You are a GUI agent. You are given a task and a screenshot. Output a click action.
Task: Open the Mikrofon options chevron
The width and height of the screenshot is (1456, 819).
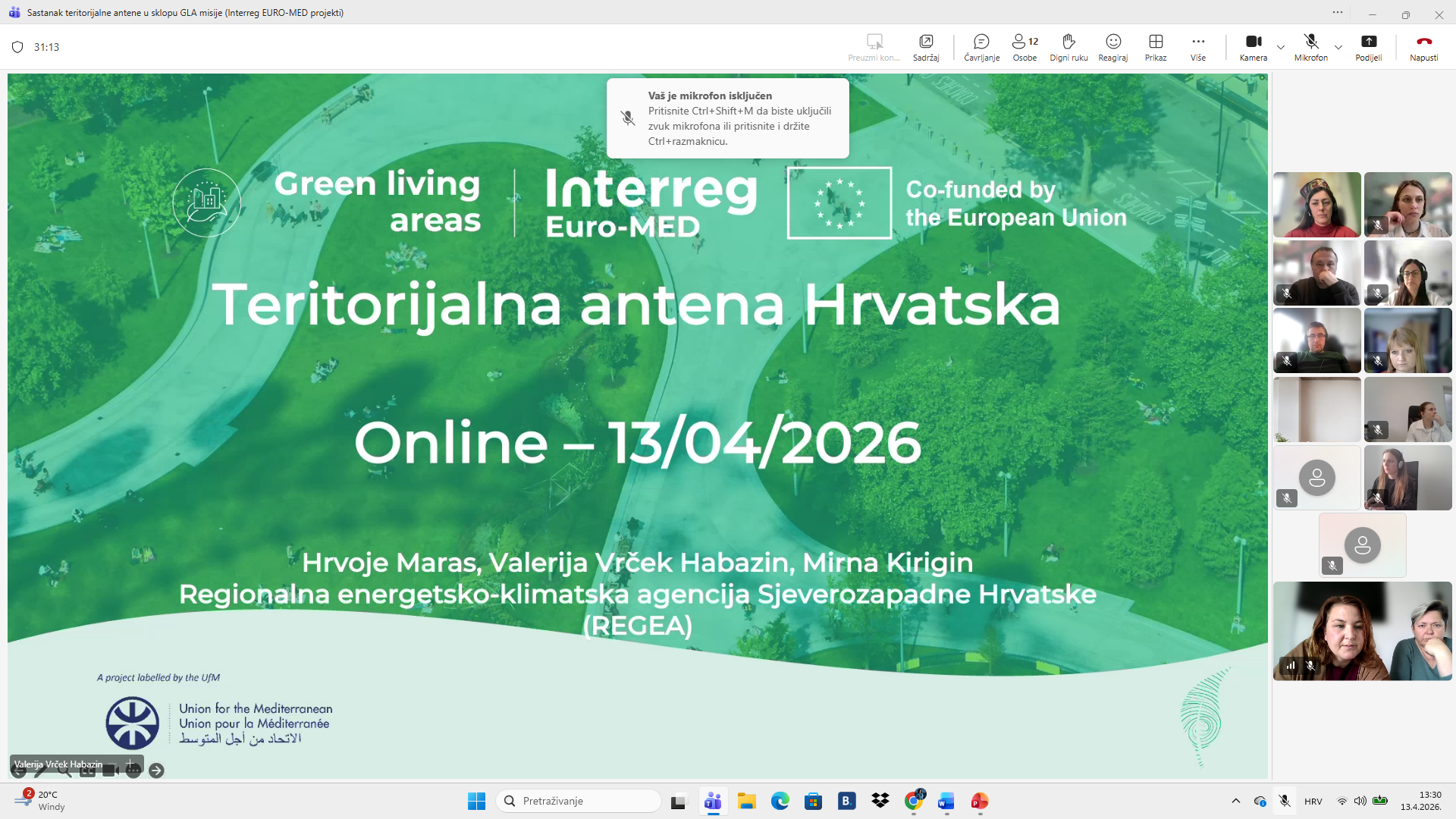(x=1339, y=47)
